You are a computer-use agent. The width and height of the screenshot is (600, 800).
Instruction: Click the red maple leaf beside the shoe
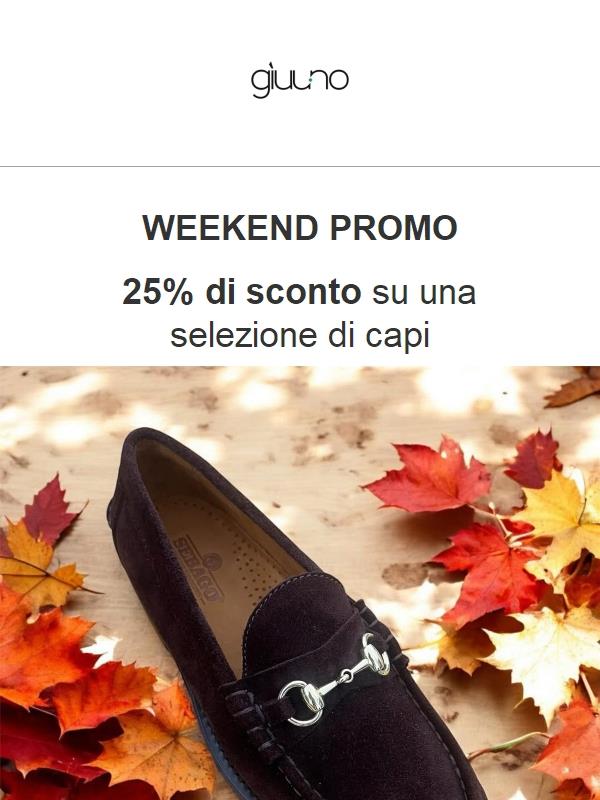click(429, 475)
